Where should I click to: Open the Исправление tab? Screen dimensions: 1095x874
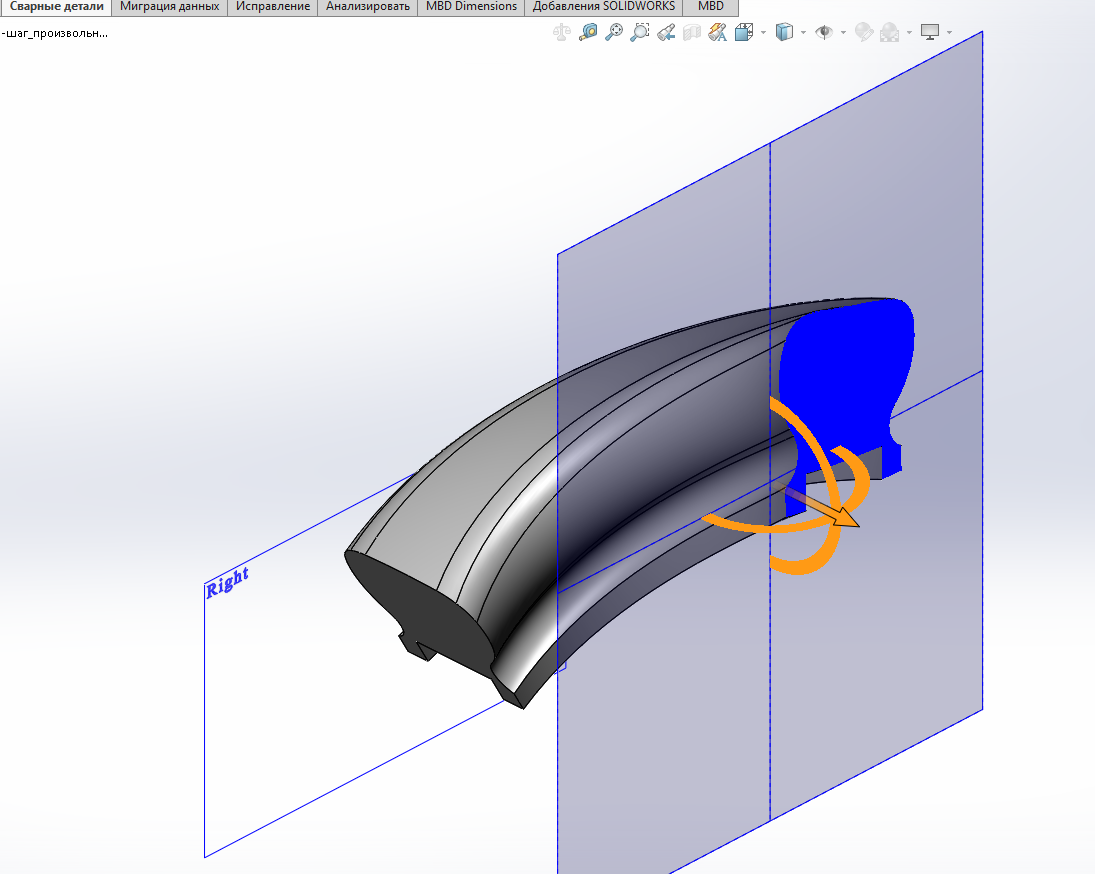pos(272,7)
